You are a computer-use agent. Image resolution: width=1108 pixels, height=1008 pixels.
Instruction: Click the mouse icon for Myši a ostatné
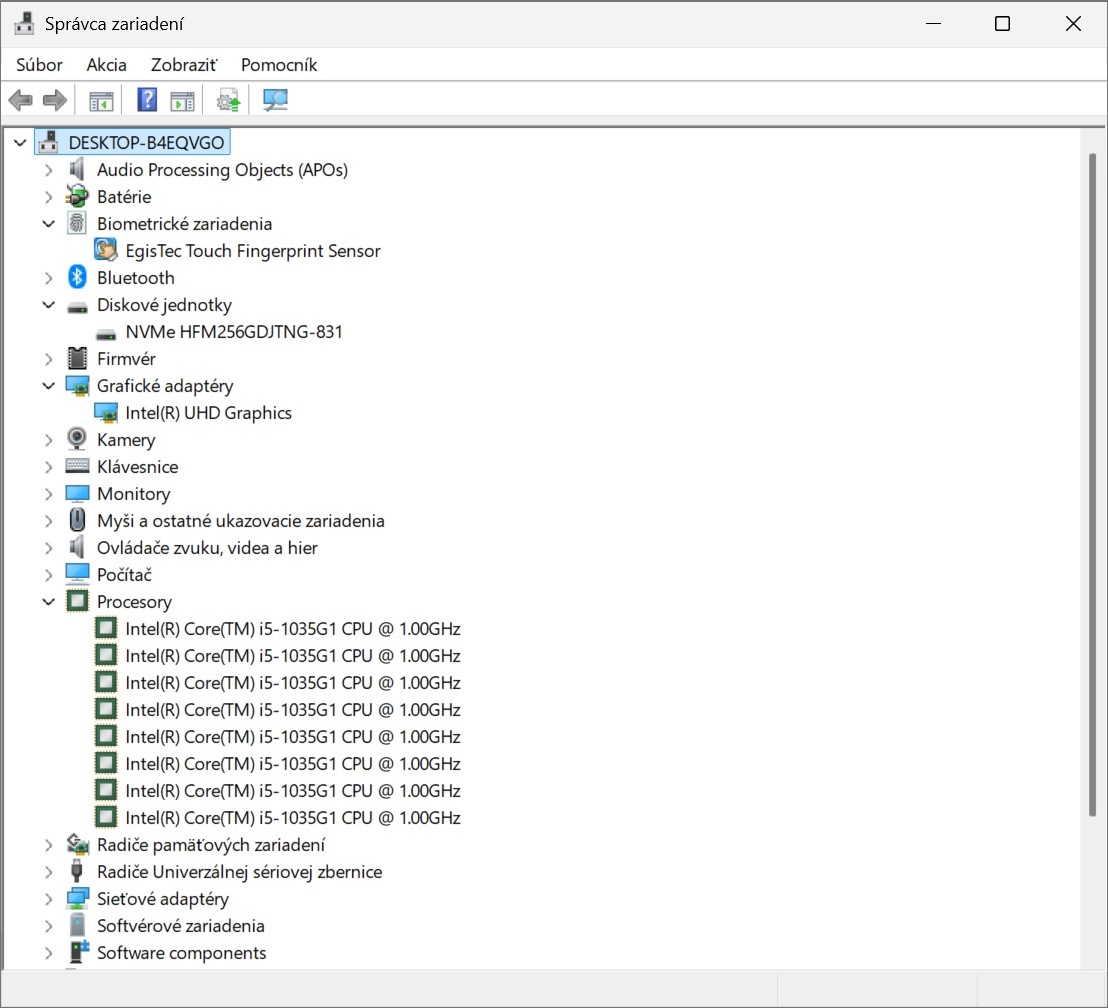[77, 520]
